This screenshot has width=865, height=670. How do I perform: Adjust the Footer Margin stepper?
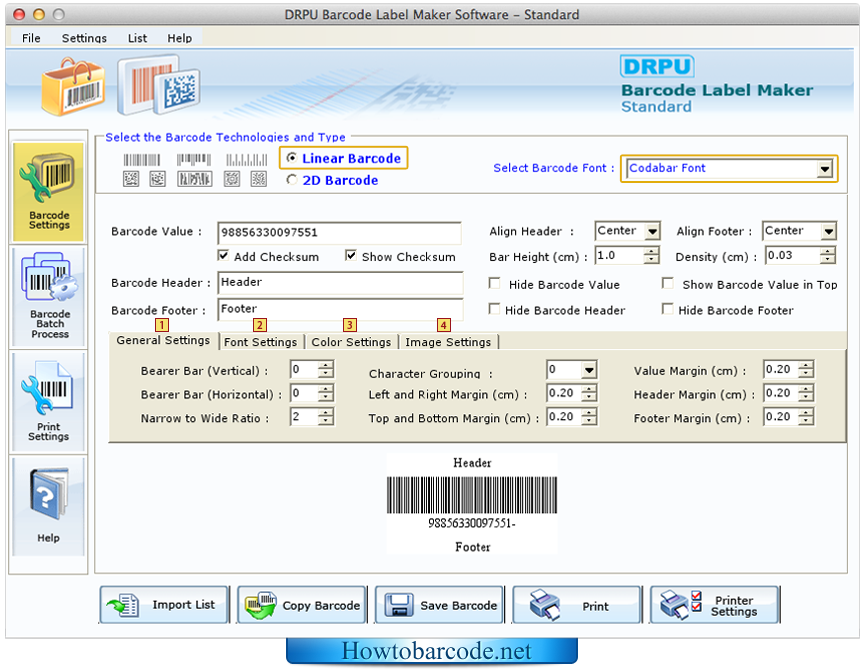click(x=806, y=417)
